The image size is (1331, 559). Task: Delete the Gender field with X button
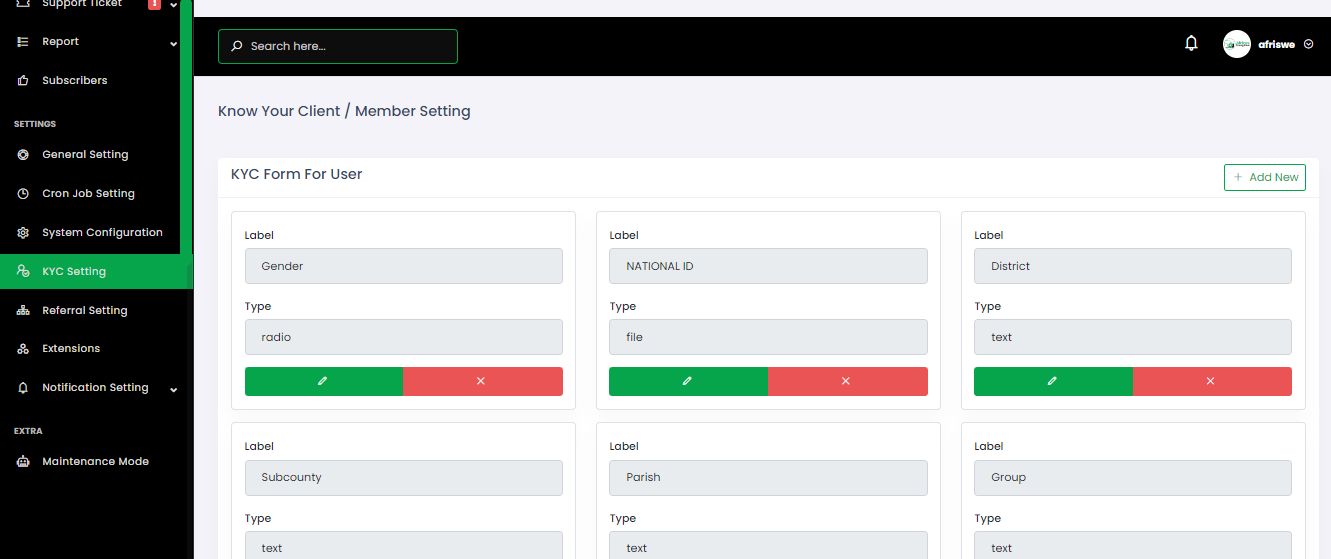pos(483,381)
